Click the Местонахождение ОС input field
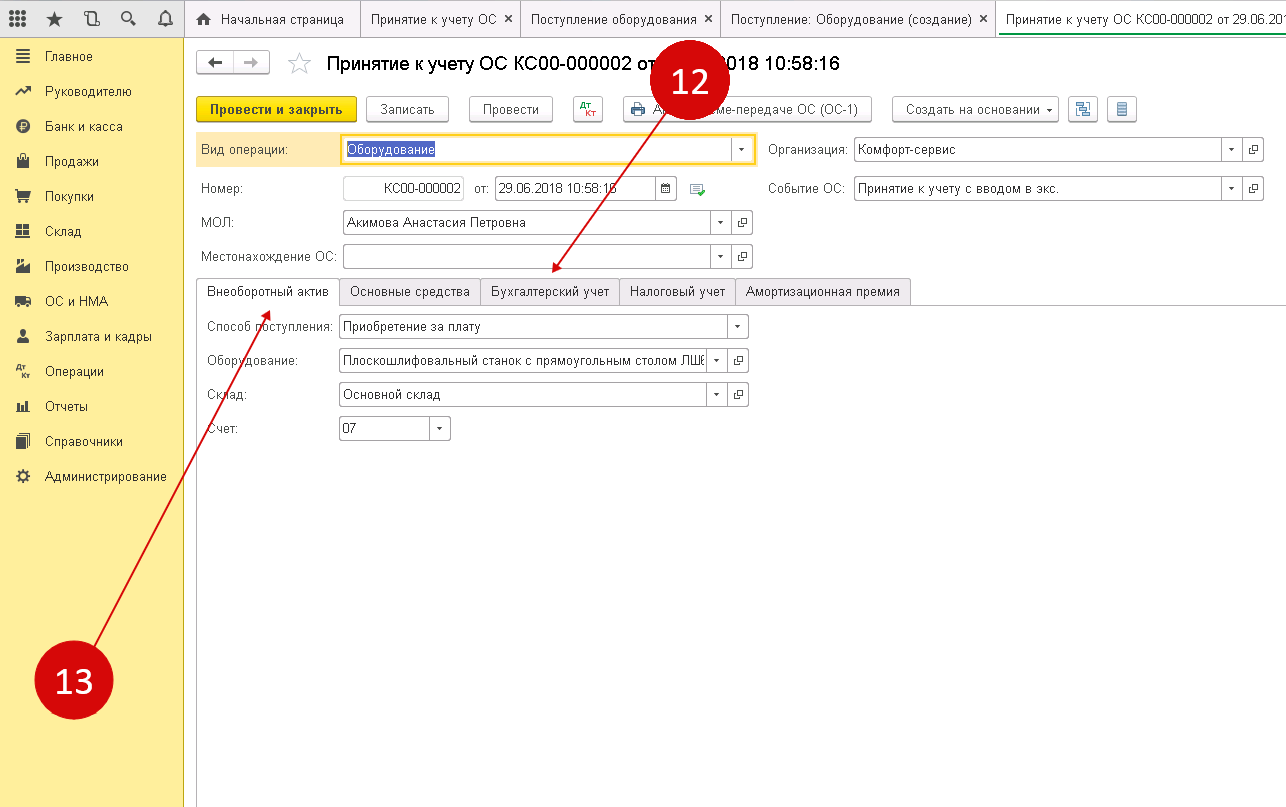Image resolution: width=1286 pixels, height=807 pixels. [x=526, y=257]
